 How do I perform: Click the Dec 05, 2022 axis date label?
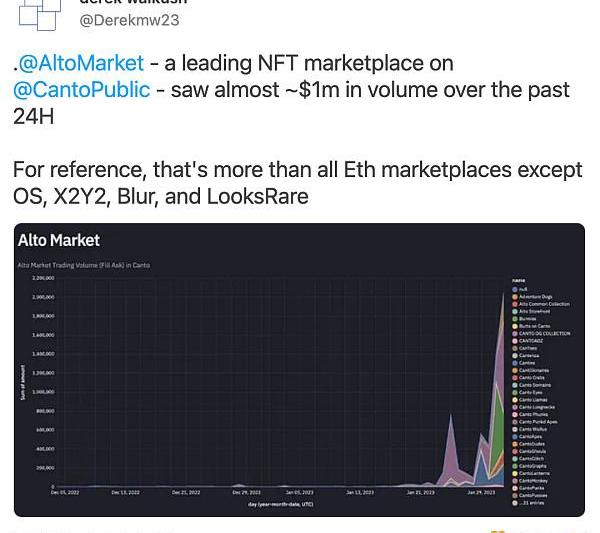point(66,493)
